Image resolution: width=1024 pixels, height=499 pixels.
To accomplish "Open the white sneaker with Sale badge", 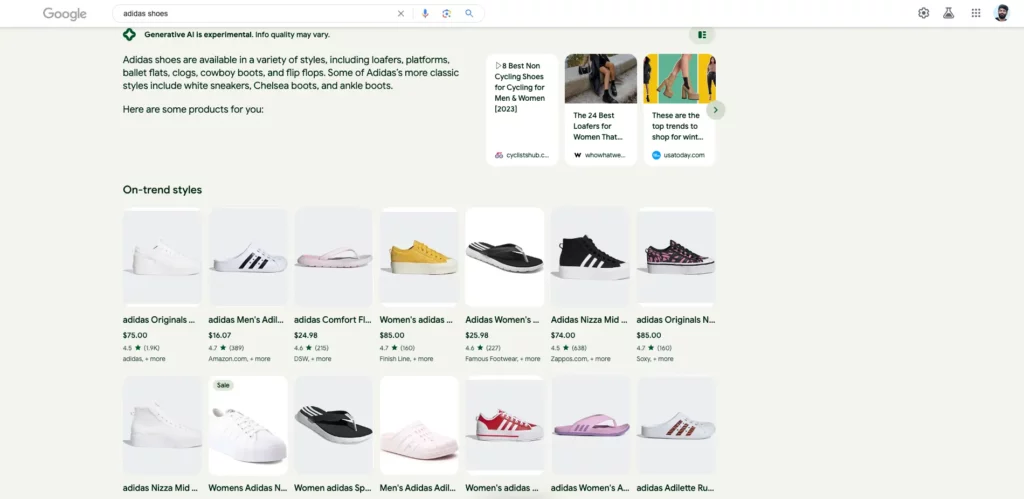I will [x=247, y=426].
